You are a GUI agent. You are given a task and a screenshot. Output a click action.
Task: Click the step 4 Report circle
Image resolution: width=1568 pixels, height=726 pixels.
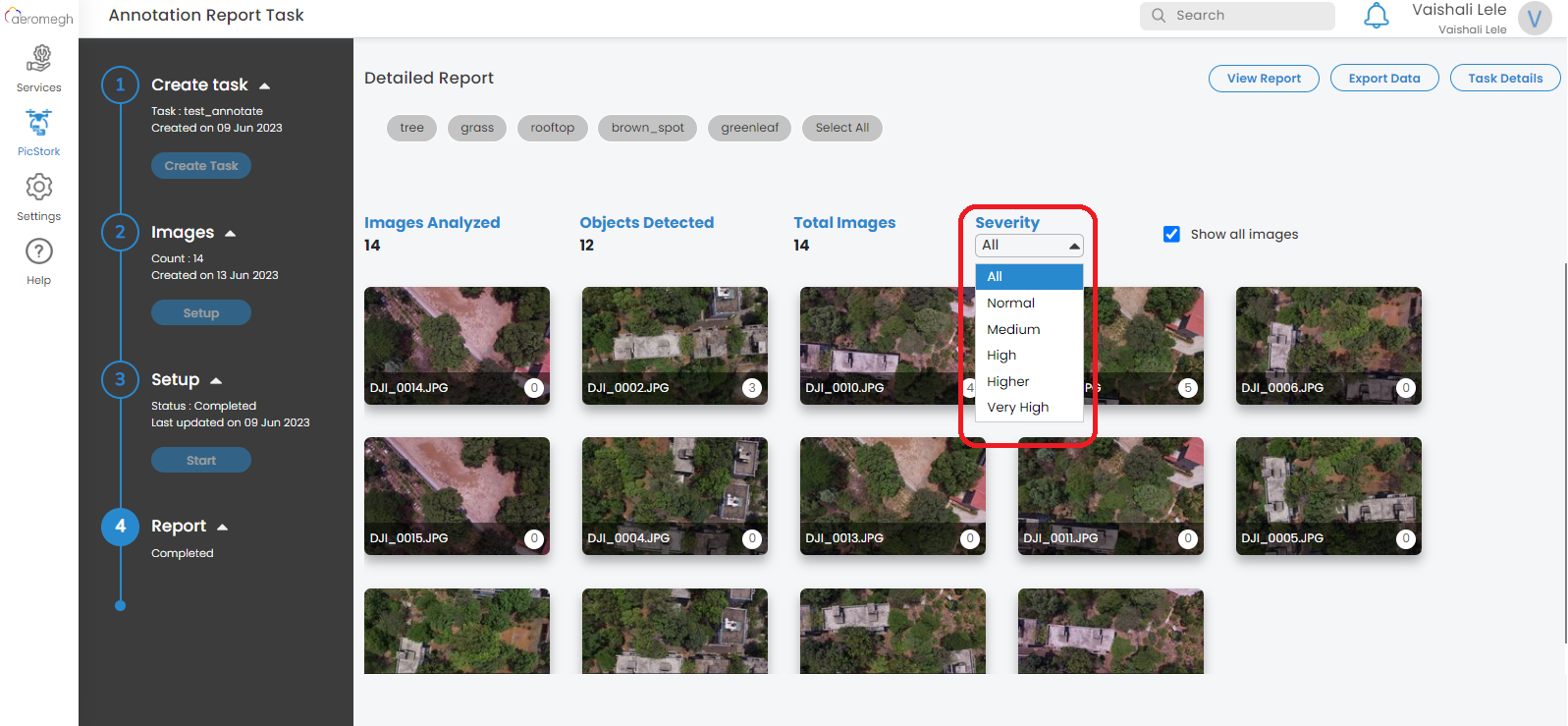coord(120,526)
